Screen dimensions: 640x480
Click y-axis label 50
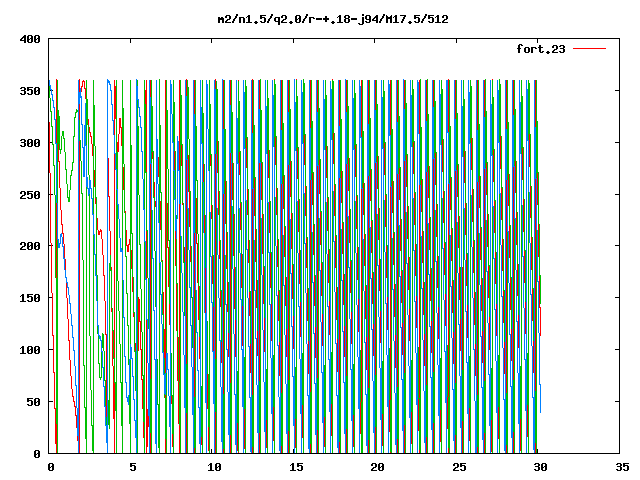click(x=33, y=402)
